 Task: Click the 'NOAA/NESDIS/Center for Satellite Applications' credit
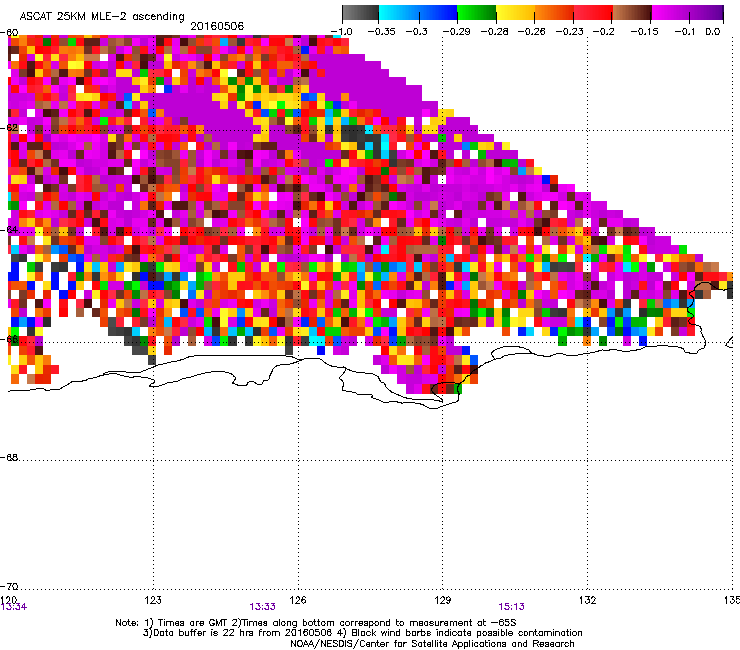(x=432, y=644)
